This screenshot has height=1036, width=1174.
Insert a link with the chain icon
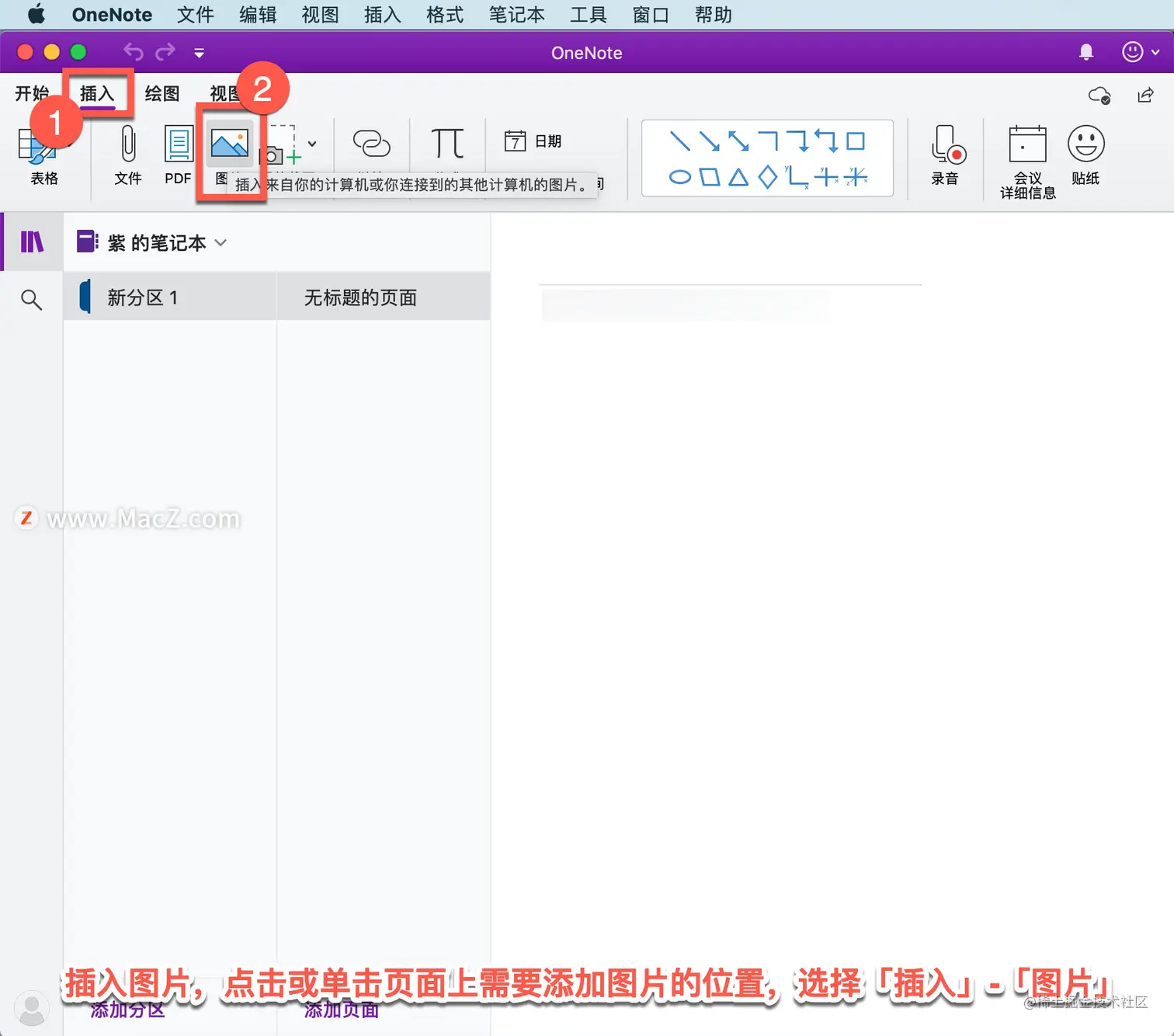[x=371, y=143]
